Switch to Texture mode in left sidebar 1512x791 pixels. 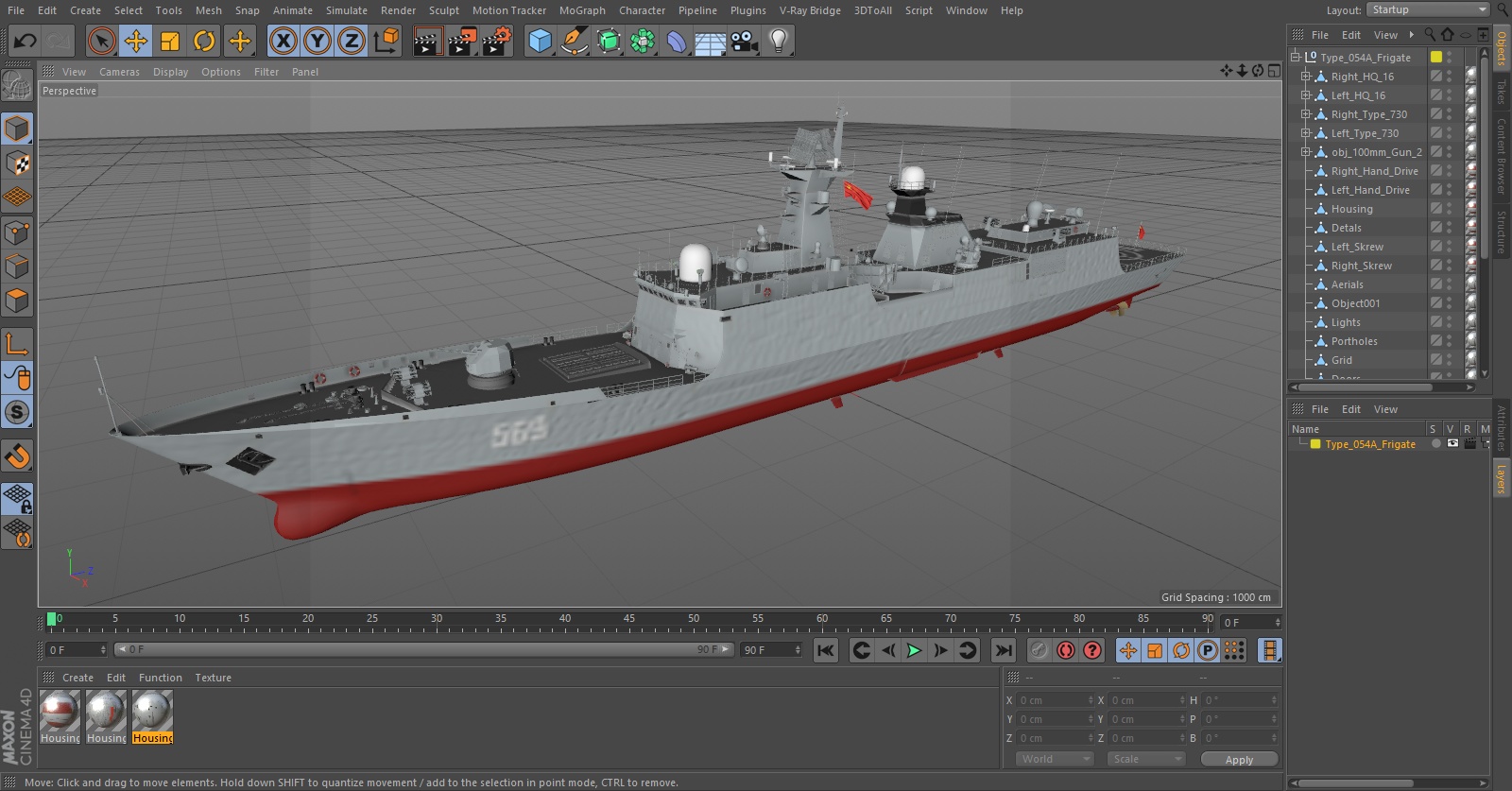click(17, 163)
